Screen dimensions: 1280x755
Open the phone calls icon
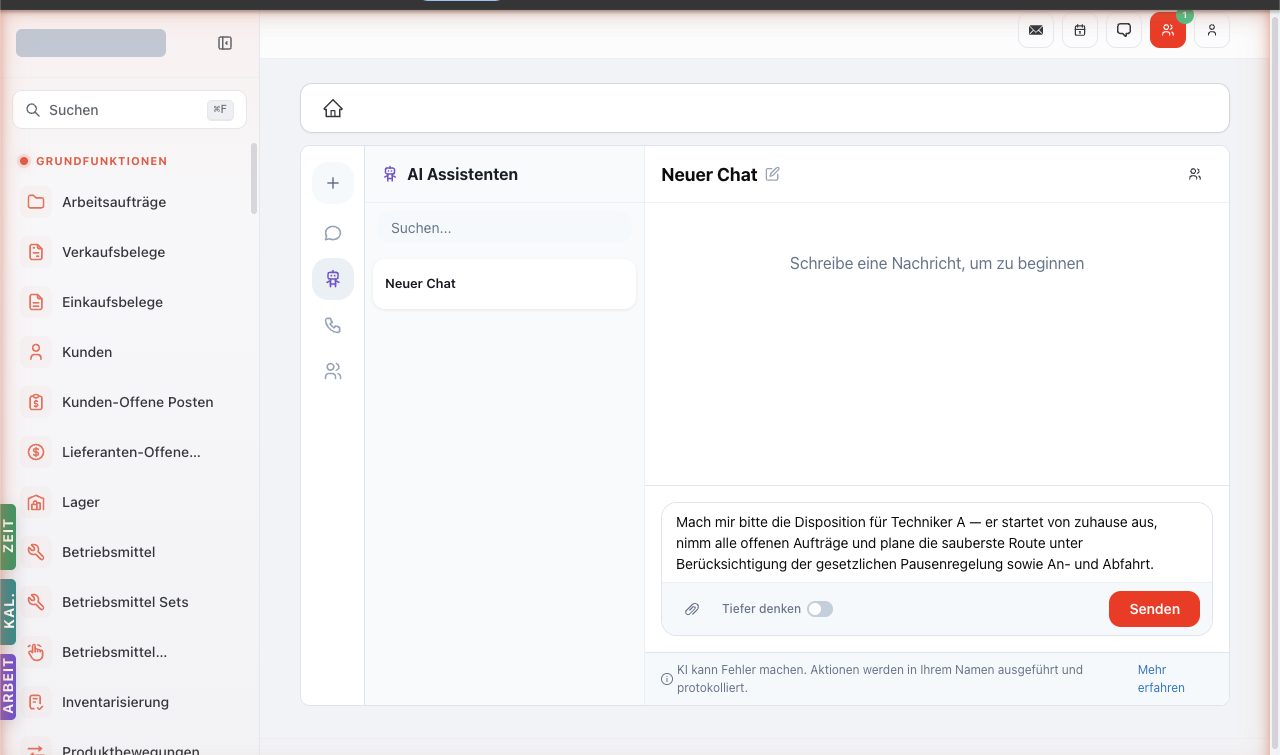point(333,325)
